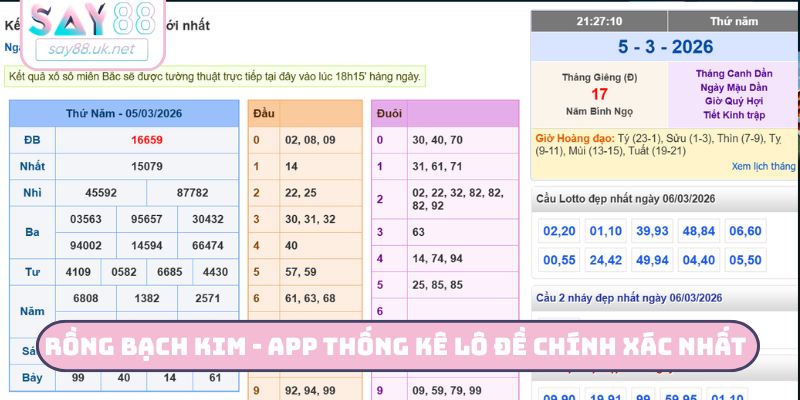Select second prize number 87782
The image size is (800, 400).
192,193
